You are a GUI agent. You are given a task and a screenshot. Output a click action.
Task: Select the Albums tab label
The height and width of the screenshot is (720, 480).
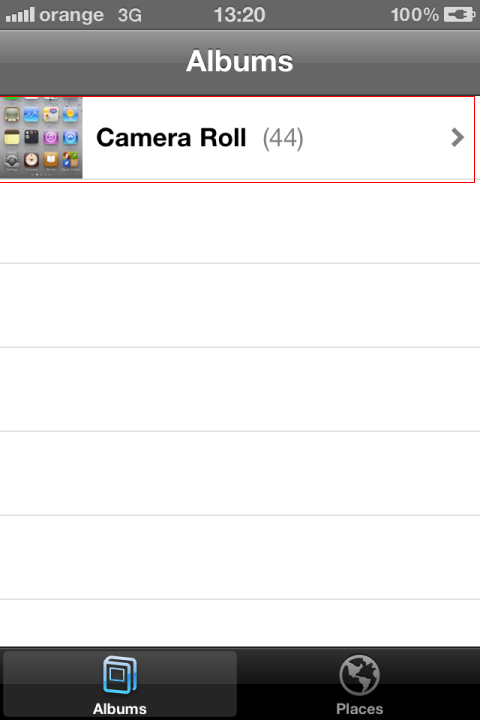pos(120,709)
